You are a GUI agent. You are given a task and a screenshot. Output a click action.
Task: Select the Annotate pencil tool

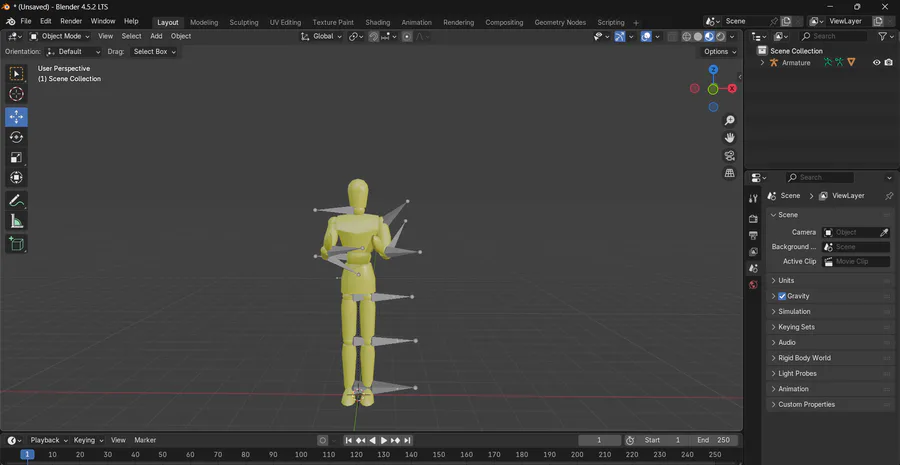point(16,201)
